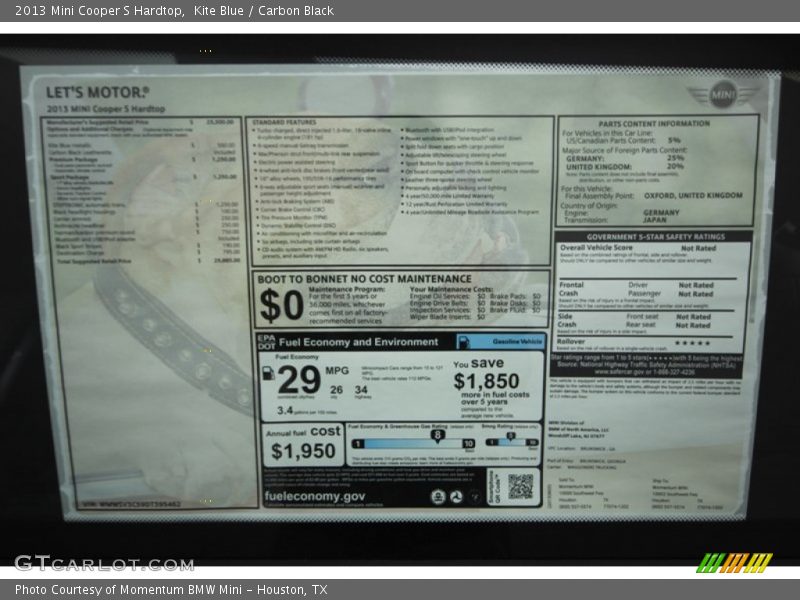Click the rollover star rating row
This screenshot has width=800, height=600.
tap(651, 342)
